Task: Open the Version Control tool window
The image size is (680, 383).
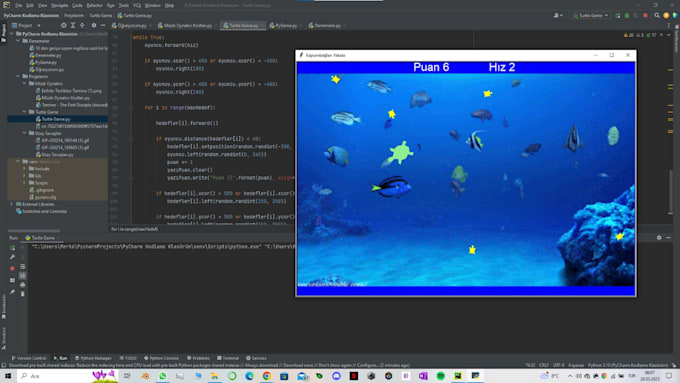Action: [x=29, y=358]
